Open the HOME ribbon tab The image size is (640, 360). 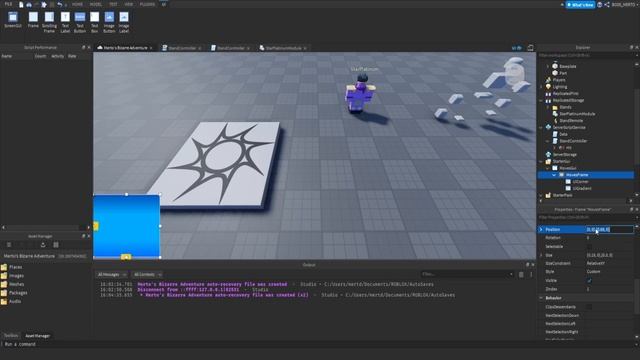(77, 4)
